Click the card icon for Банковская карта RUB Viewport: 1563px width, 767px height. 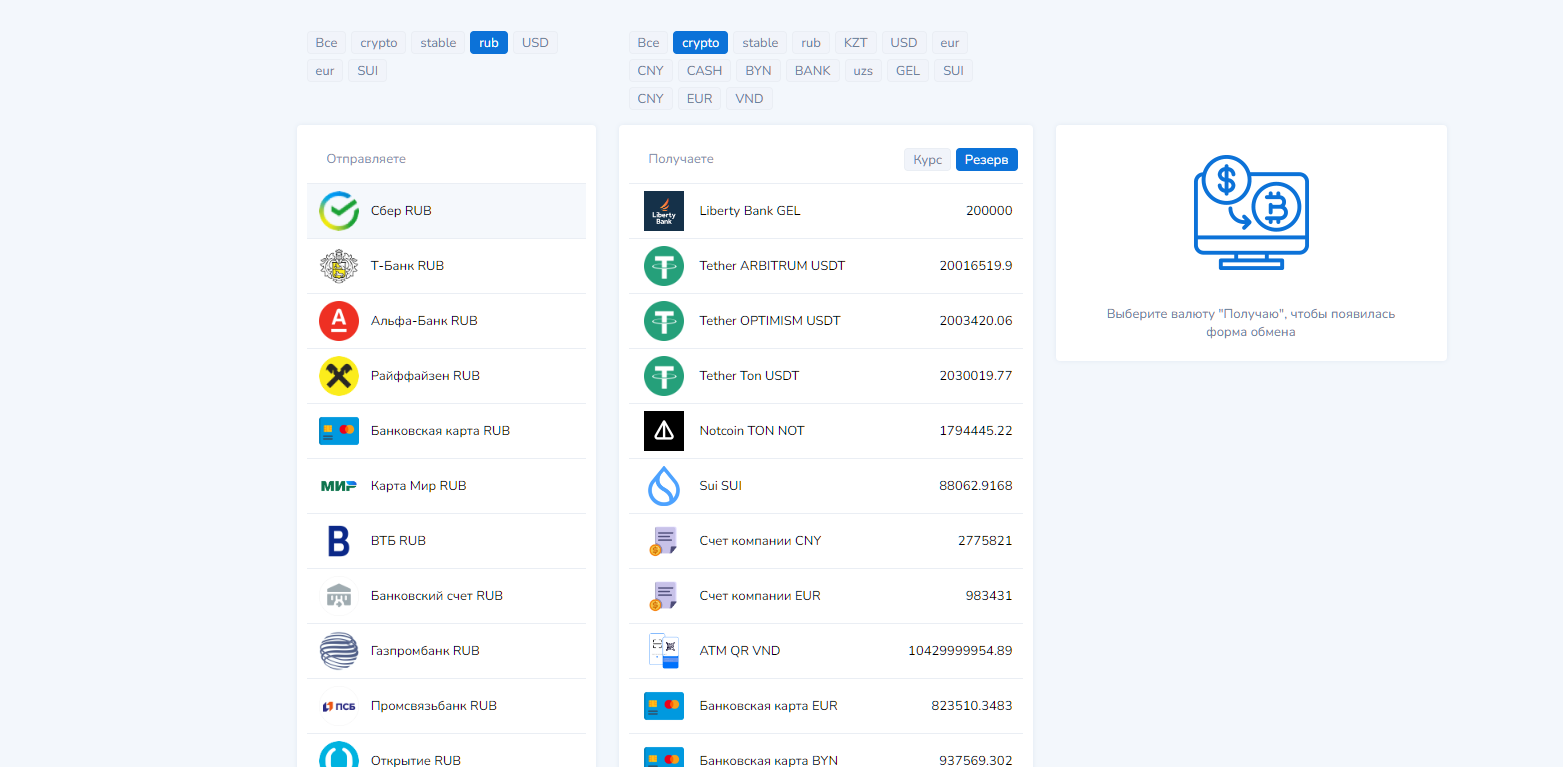pos(339,431)
